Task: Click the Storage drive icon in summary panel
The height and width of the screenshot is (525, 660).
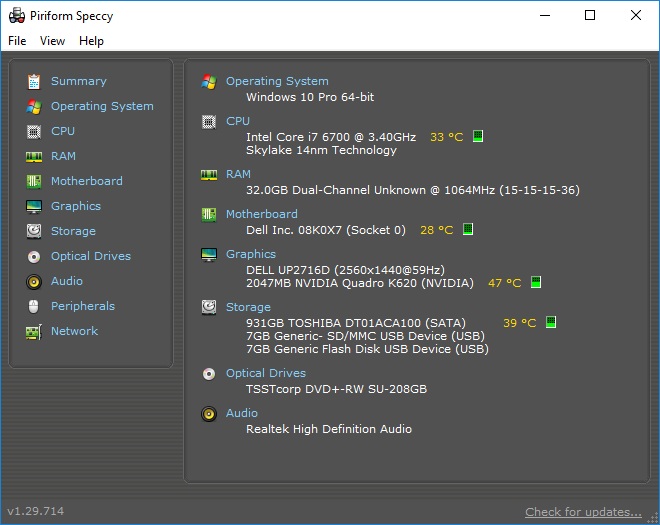Action: click(209, 307)
